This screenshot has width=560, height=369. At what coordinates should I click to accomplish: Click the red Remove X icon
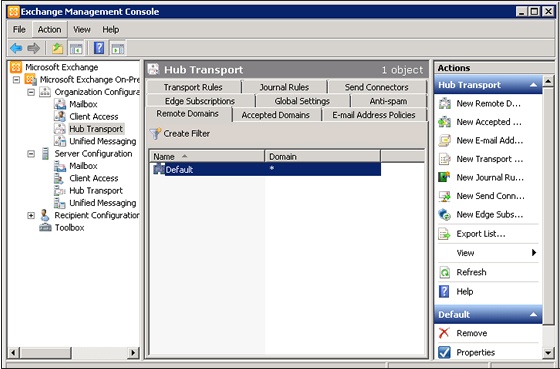444,333
